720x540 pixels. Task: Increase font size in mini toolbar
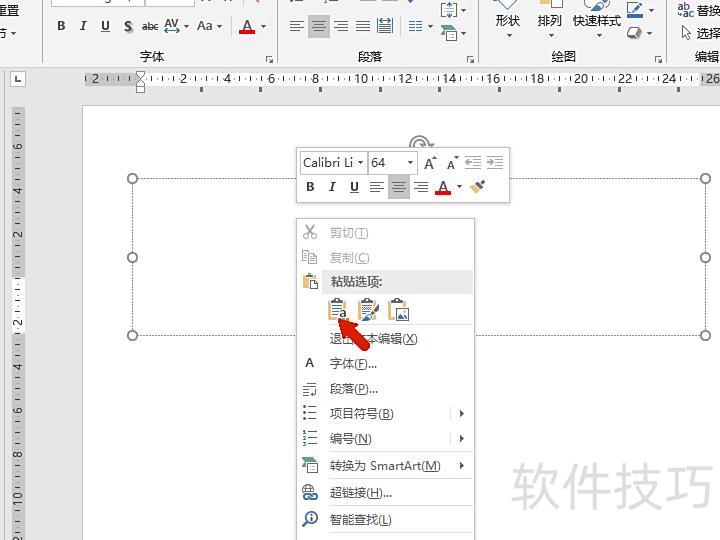coord(430,163)
